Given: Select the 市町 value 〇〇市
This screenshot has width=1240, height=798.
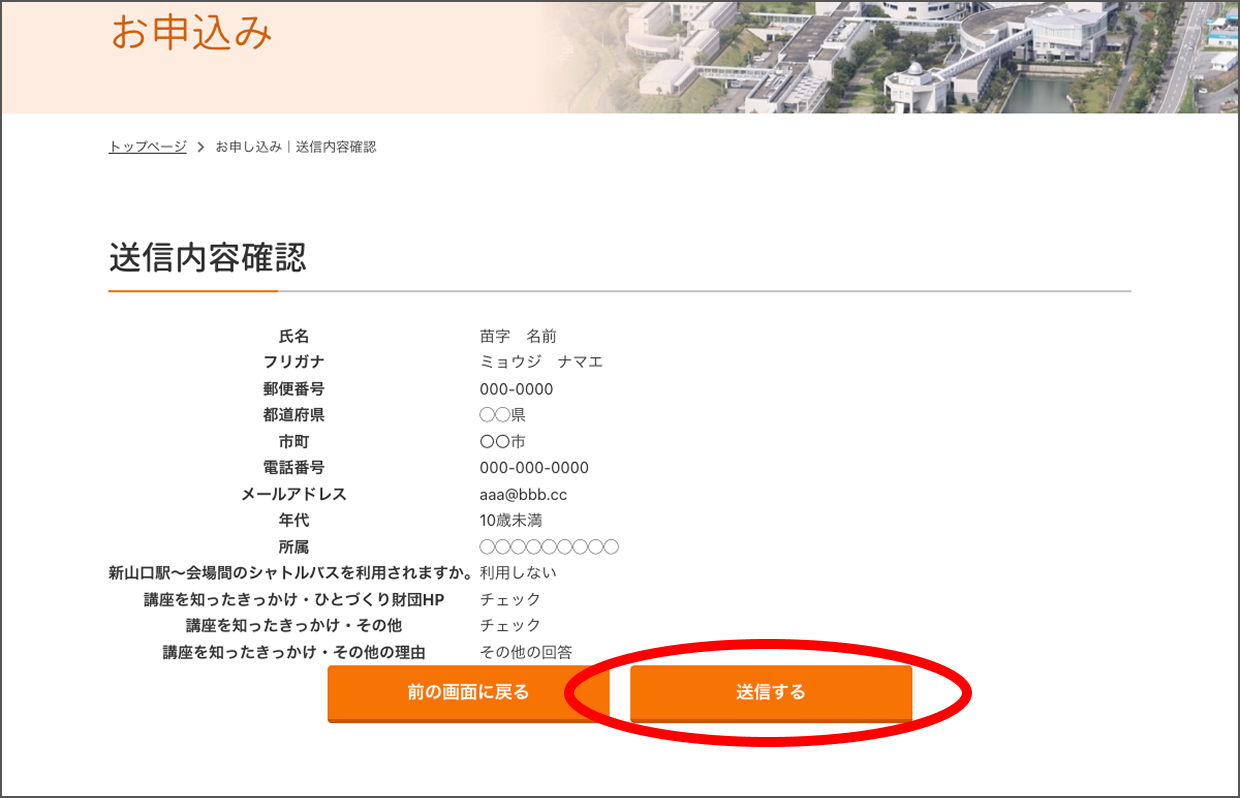Looking at the screenshot, I should tap(506, 440).
